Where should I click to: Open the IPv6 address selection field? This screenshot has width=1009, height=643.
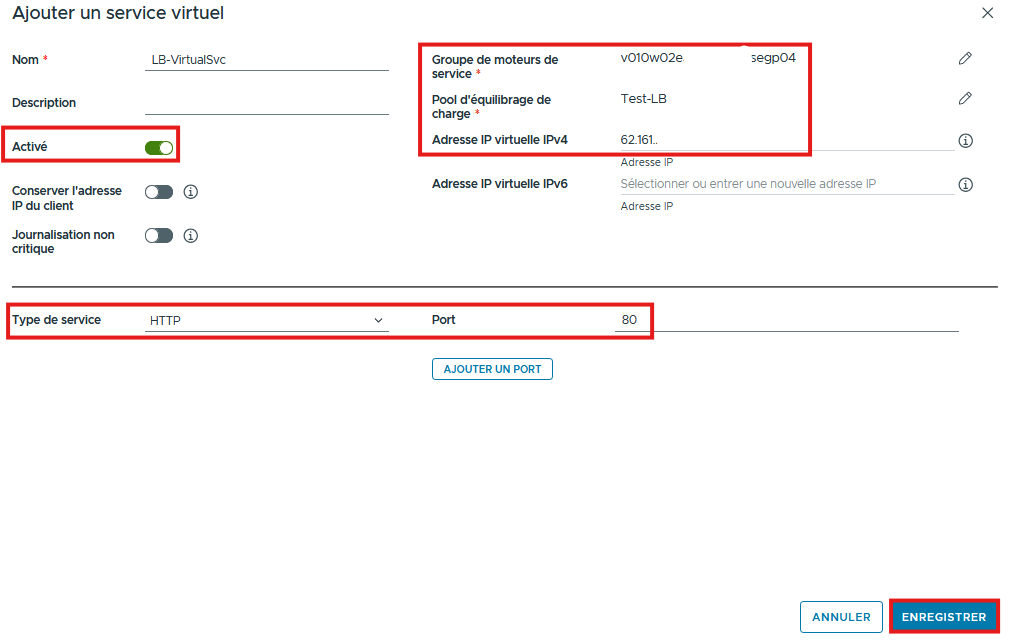(x=785, y=184)
